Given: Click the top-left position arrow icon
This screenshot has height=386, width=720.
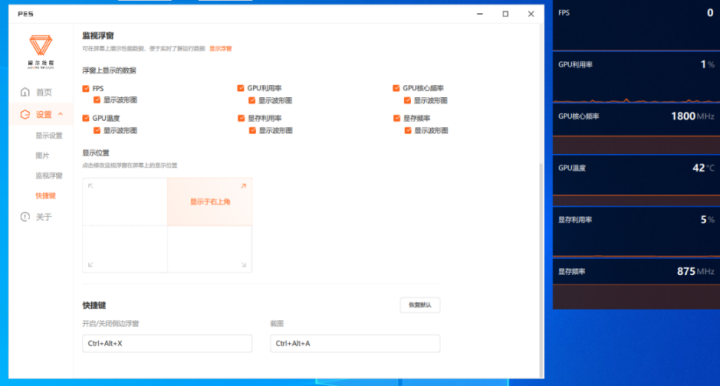Looking at the screenshot, I should coord(90,186).
